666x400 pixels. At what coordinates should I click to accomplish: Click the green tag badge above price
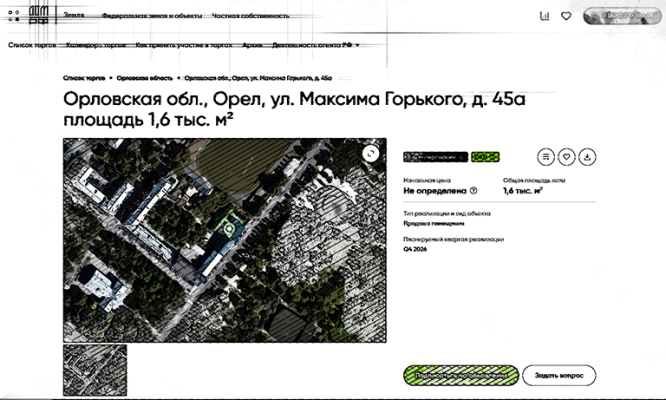tap(485, 157)
